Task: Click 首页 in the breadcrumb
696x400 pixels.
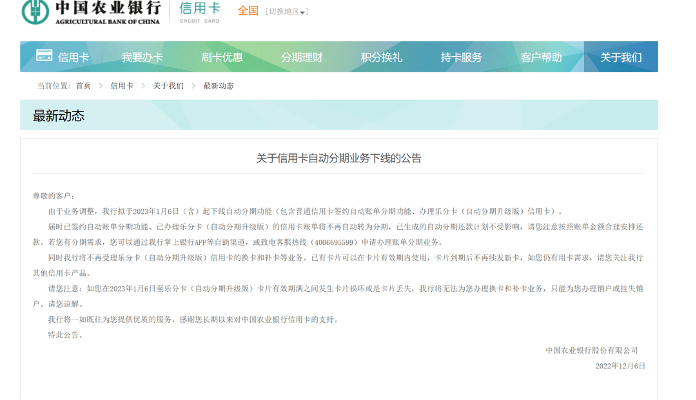Action: [83, 86]
